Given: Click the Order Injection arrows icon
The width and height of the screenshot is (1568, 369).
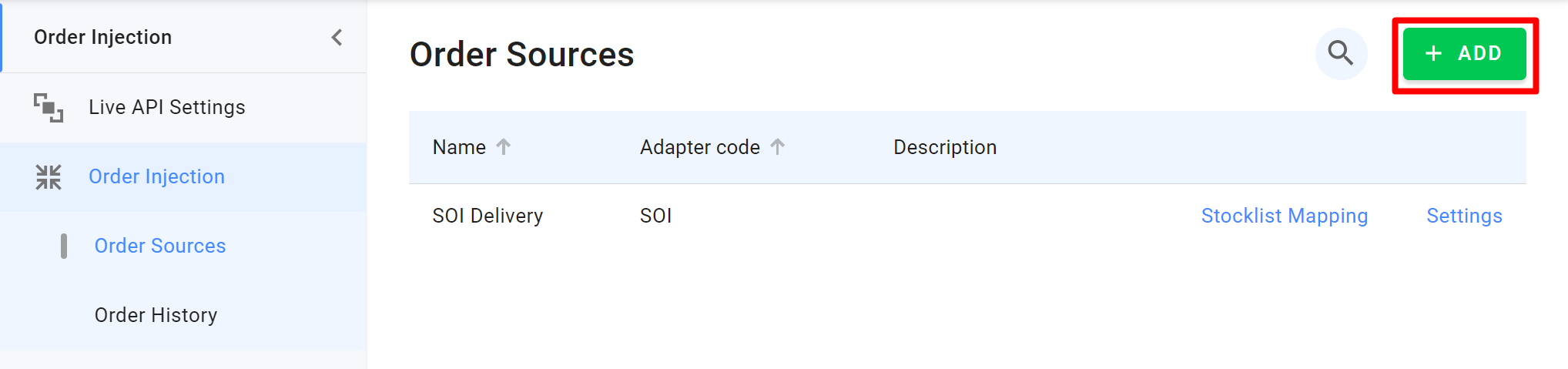Looking at the screenshot, I should 48,176.
